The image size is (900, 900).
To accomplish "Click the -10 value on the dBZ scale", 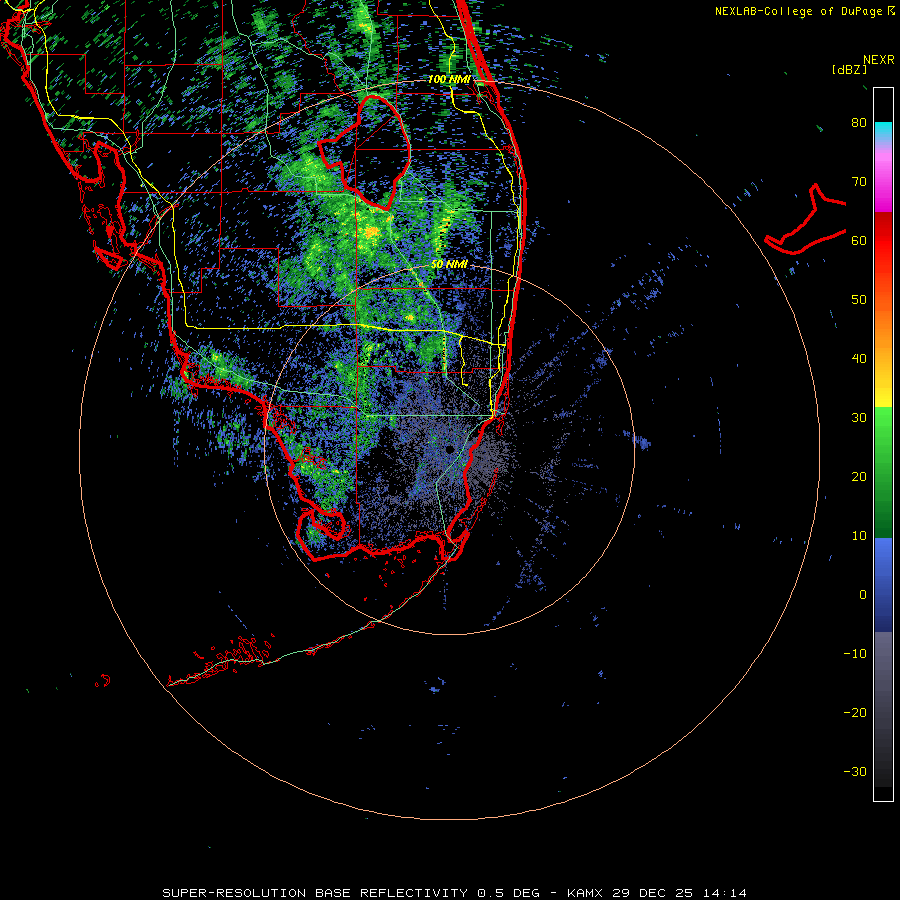I will click(x=855, y=654).
